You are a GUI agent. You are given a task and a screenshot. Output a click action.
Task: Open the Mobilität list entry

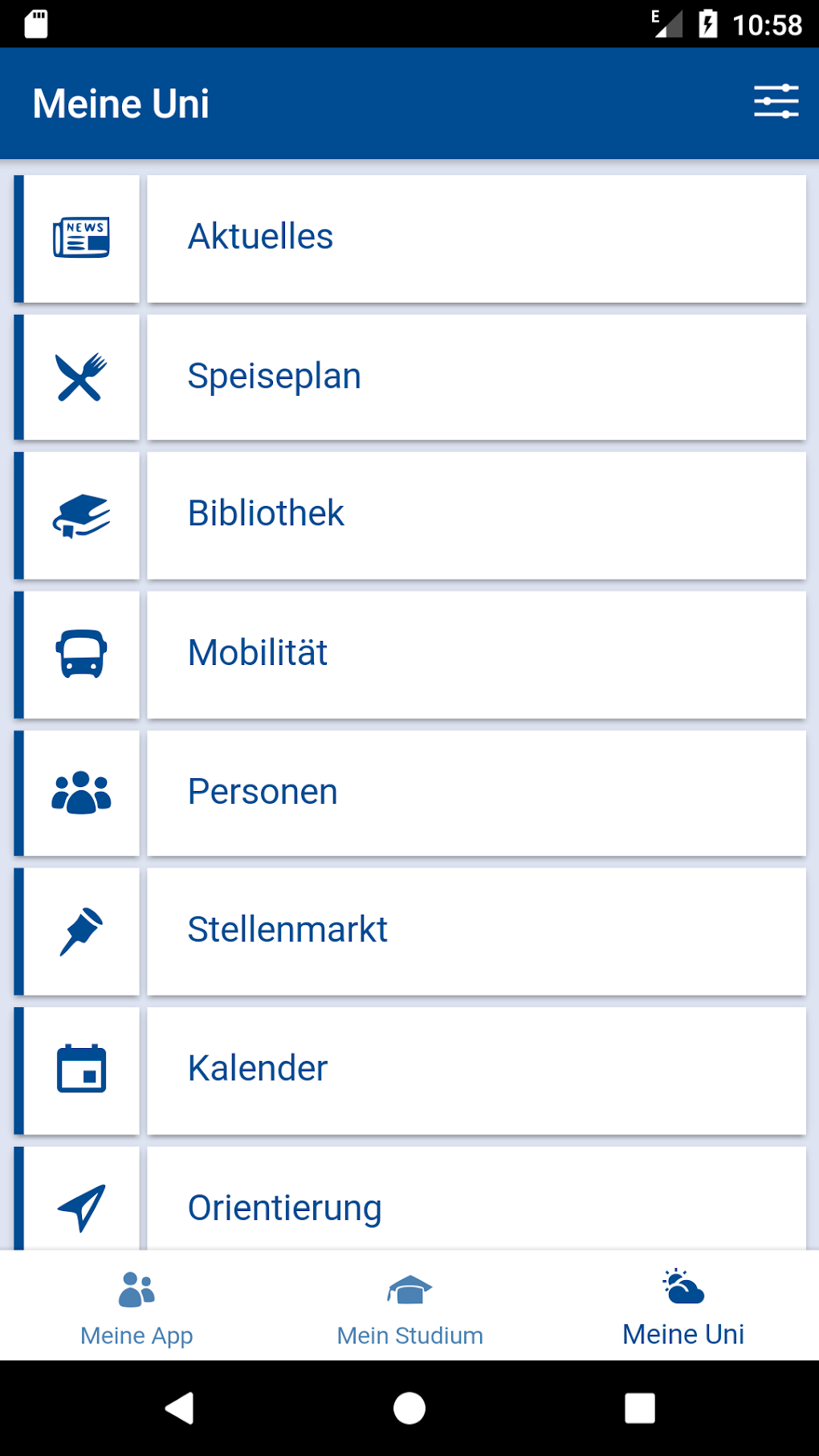point(476,655)
